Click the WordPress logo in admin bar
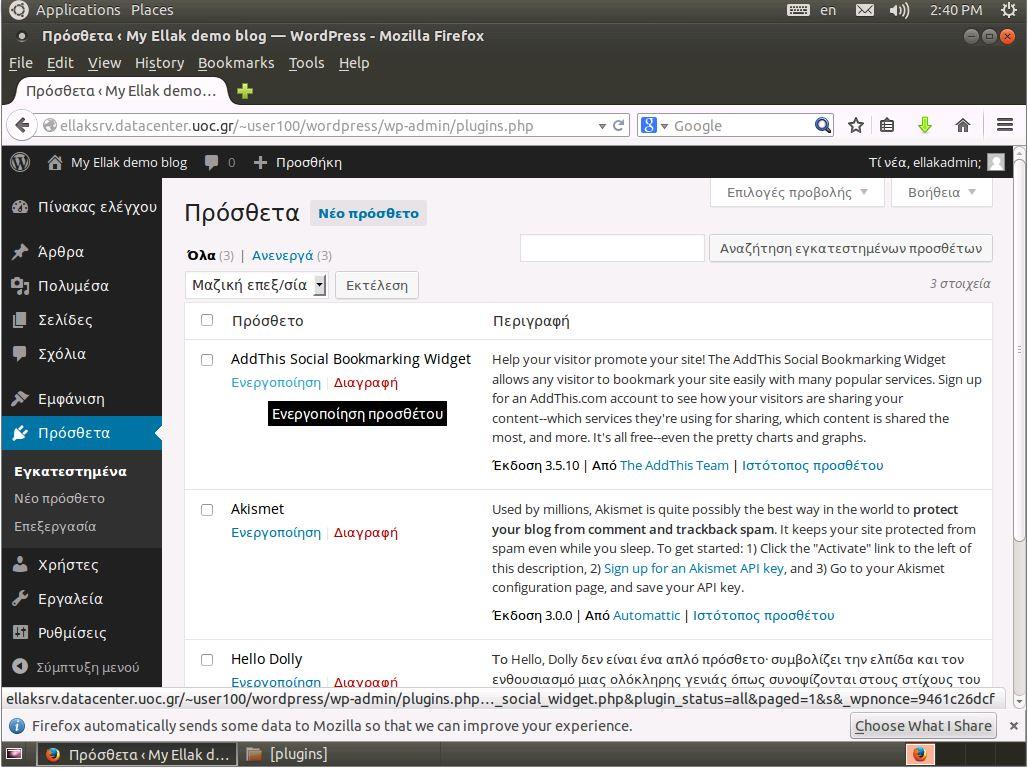The width and height of the screenshot is (1028, 769). click(x=20, y=162)
